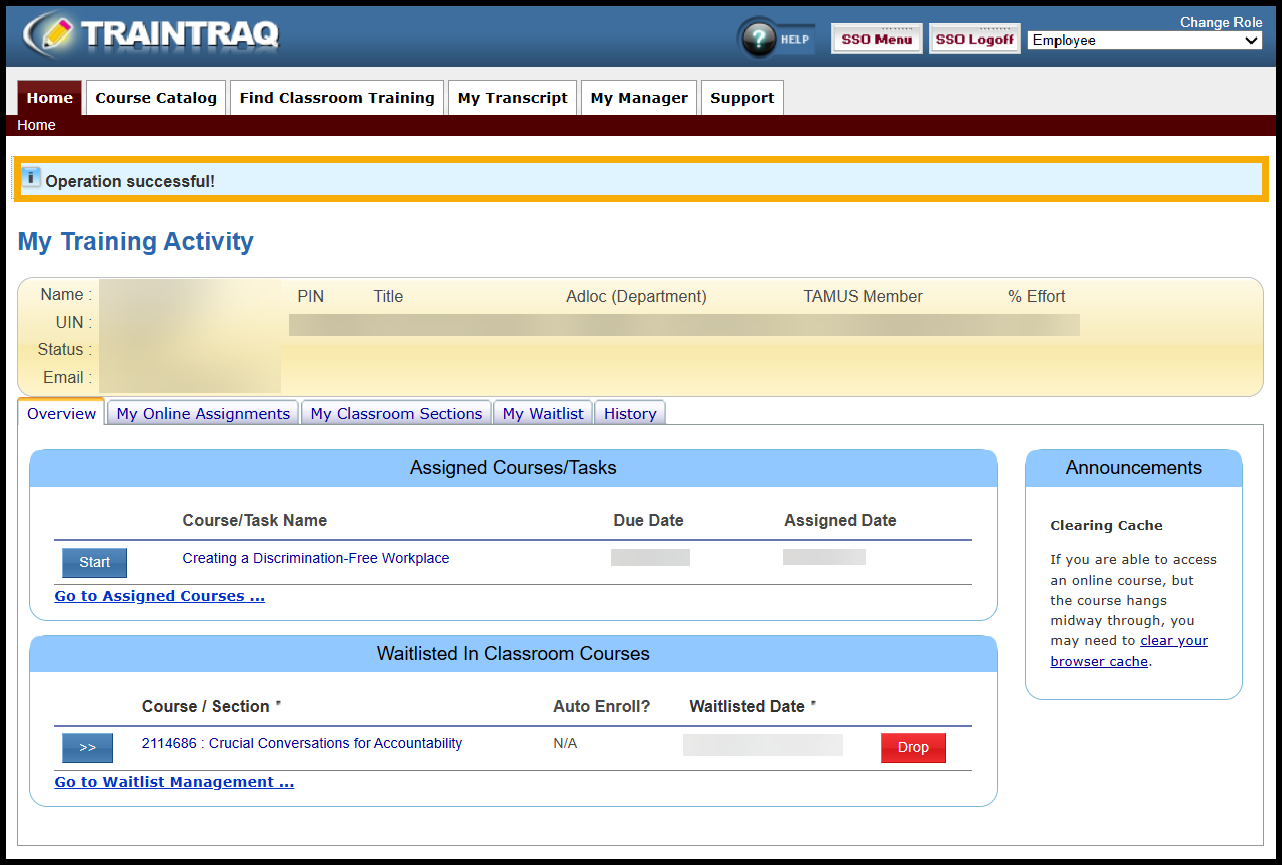Sort by Course / Section column header
The image size is (1282, 865).
click(x=206, y=706)
